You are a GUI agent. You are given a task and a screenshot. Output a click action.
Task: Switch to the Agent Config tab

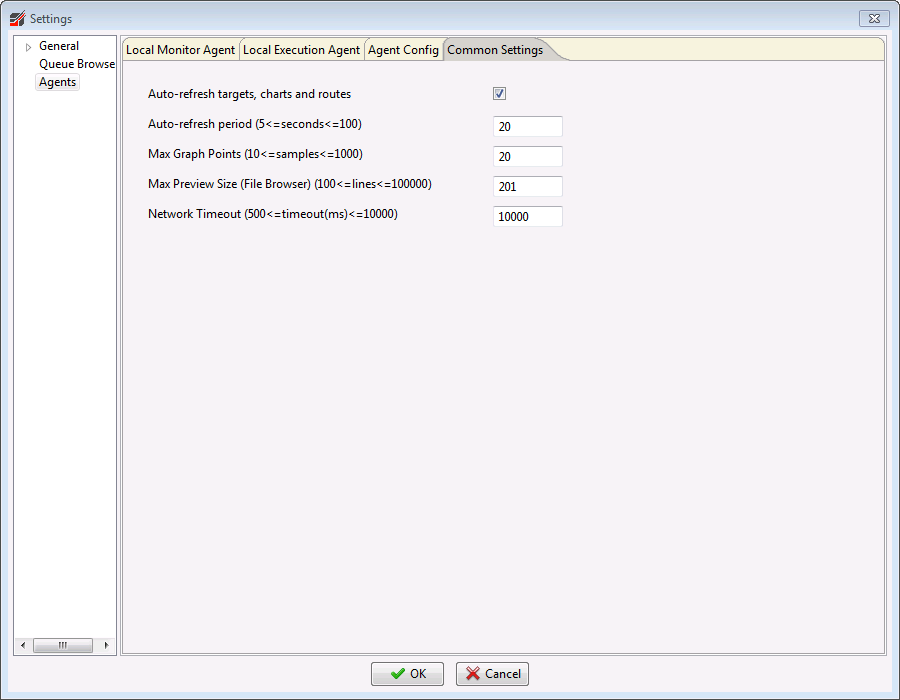tap(403, 50)
